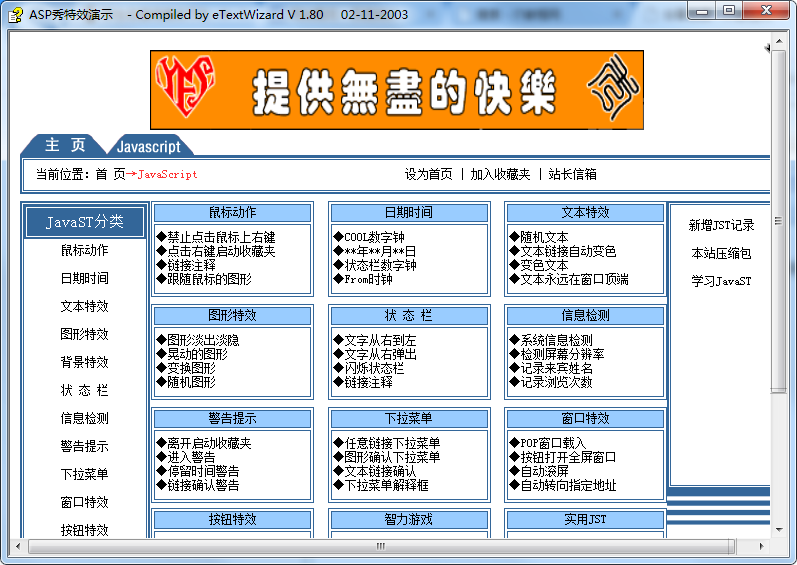The image size is (797, 565).
Task: Click the horizontal scrollbar right arrow
Action: 762,546
